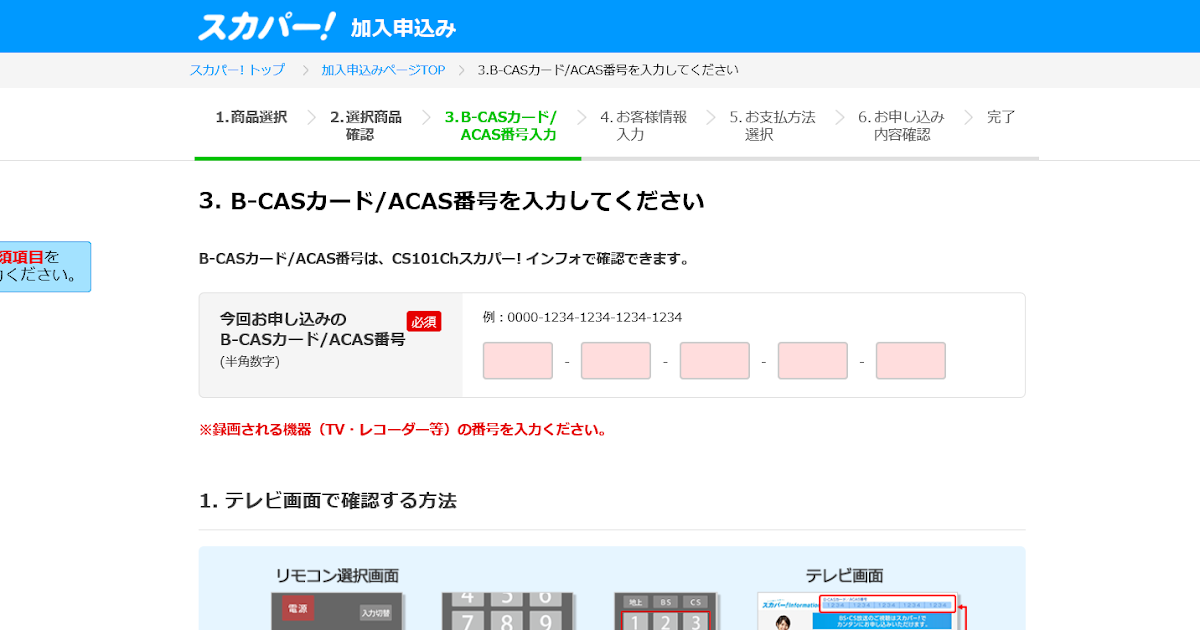This screenshot has height=630, width=1200.
Task: Click the red 必須 badge
Action: (424, 321)
